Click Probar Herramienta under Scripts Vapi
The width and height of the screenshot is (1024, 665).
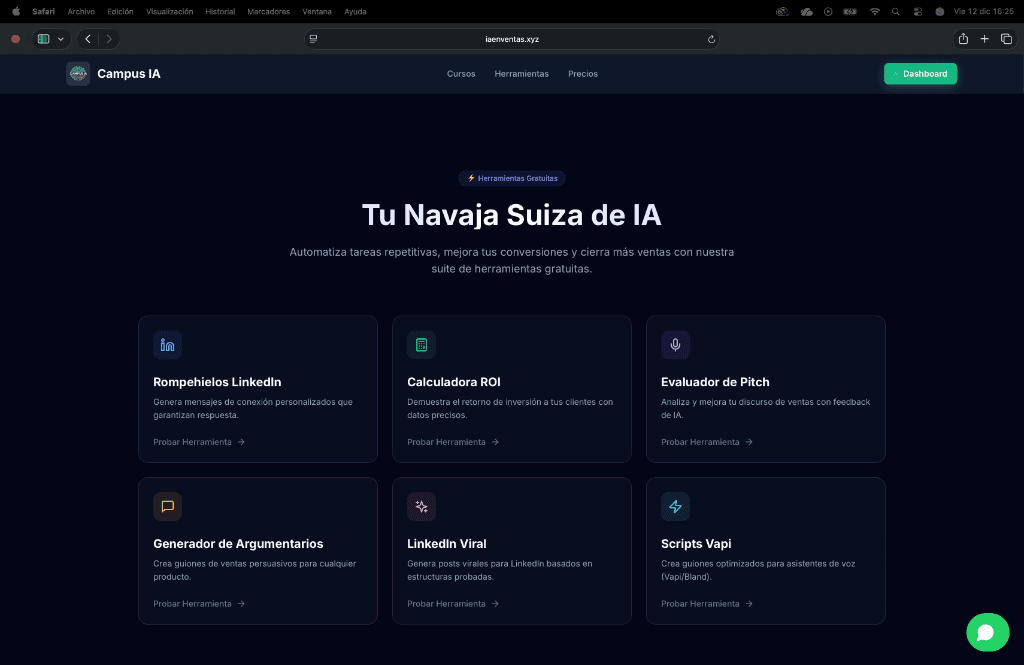[x=706, y=604]
